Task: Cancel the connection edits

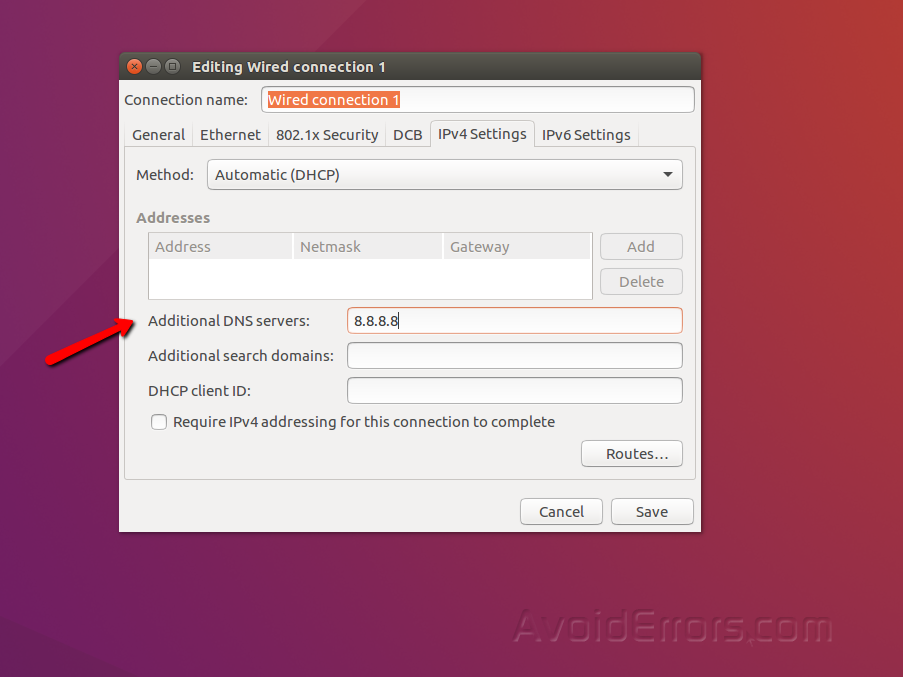Action: click(561, 512)
